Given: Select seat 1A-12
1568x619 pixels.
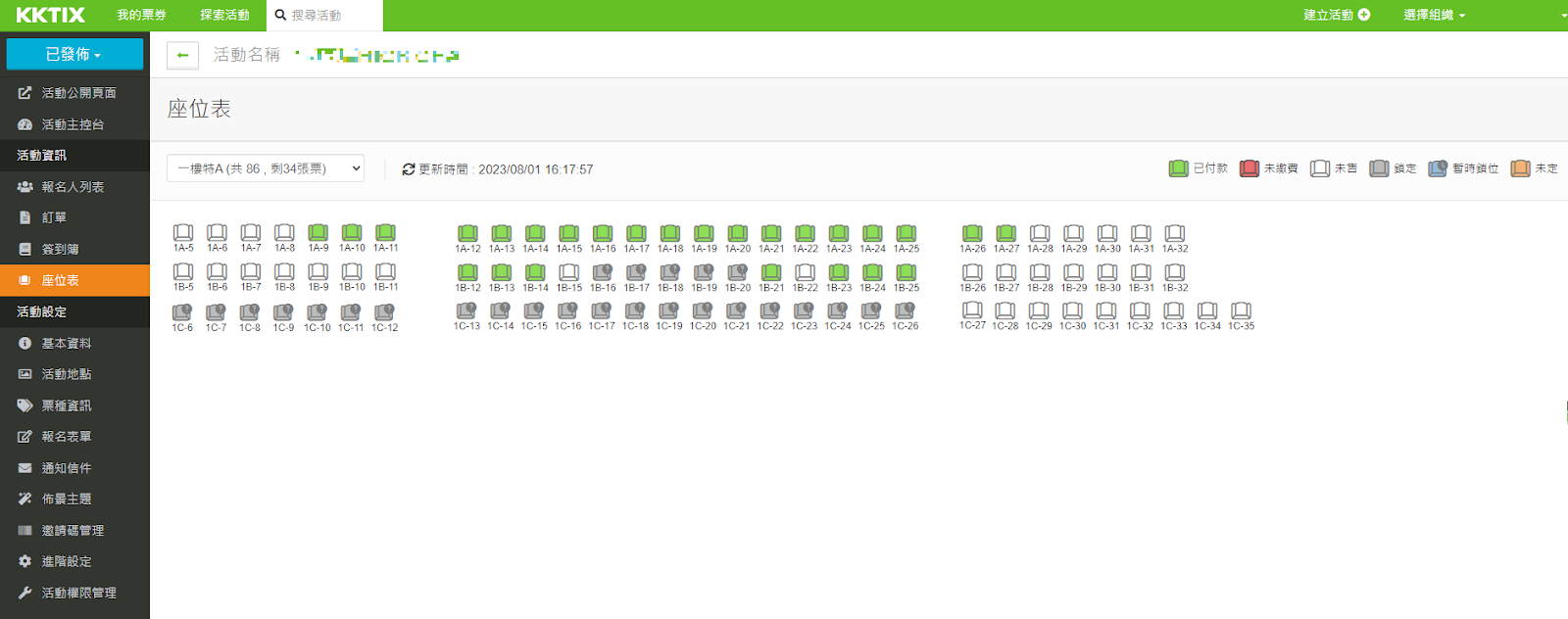Looking at the screenshot, I should [468, 233].
